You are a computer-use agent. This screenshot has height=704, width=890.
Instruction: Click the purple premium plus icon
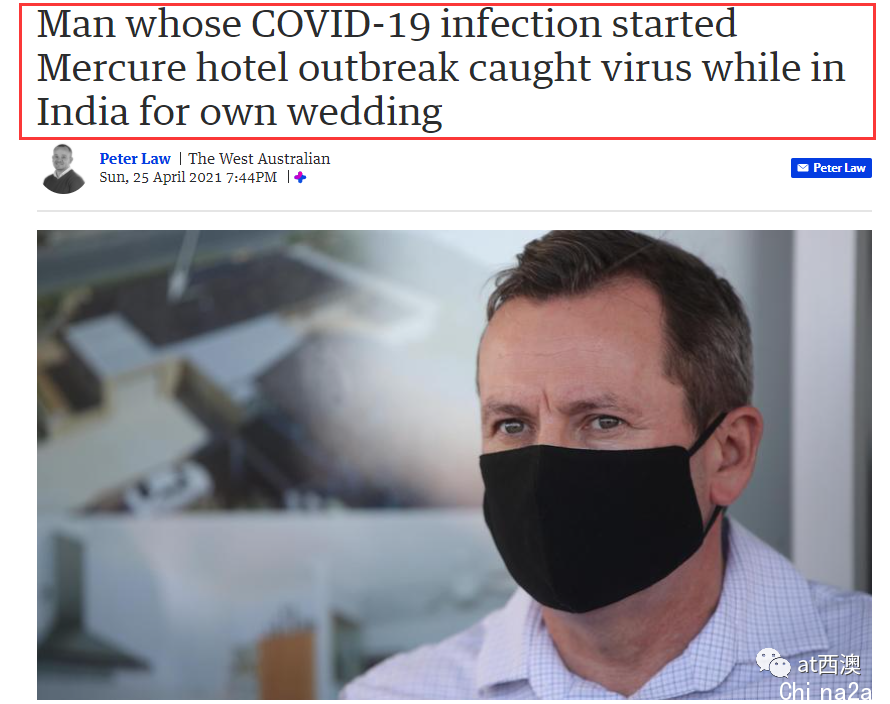pyautogui.click(x=300, y=178)
